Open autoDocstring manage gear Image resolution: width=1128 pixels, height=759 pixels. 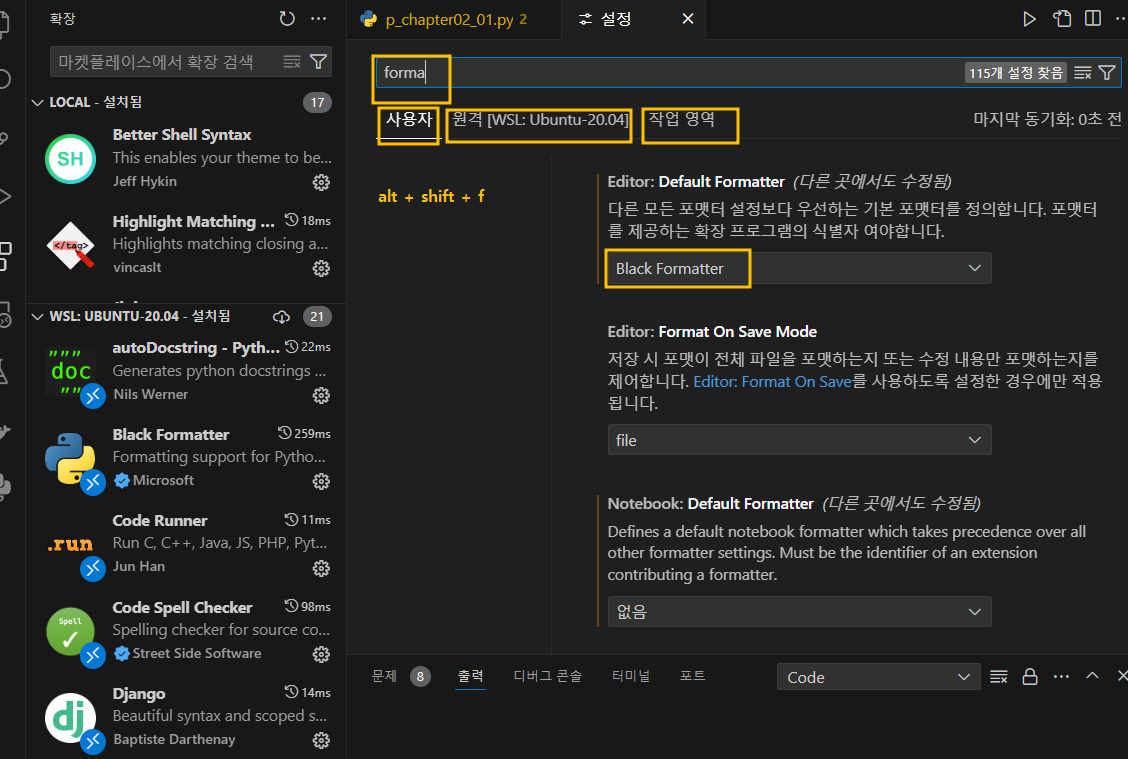coord(321,395)
